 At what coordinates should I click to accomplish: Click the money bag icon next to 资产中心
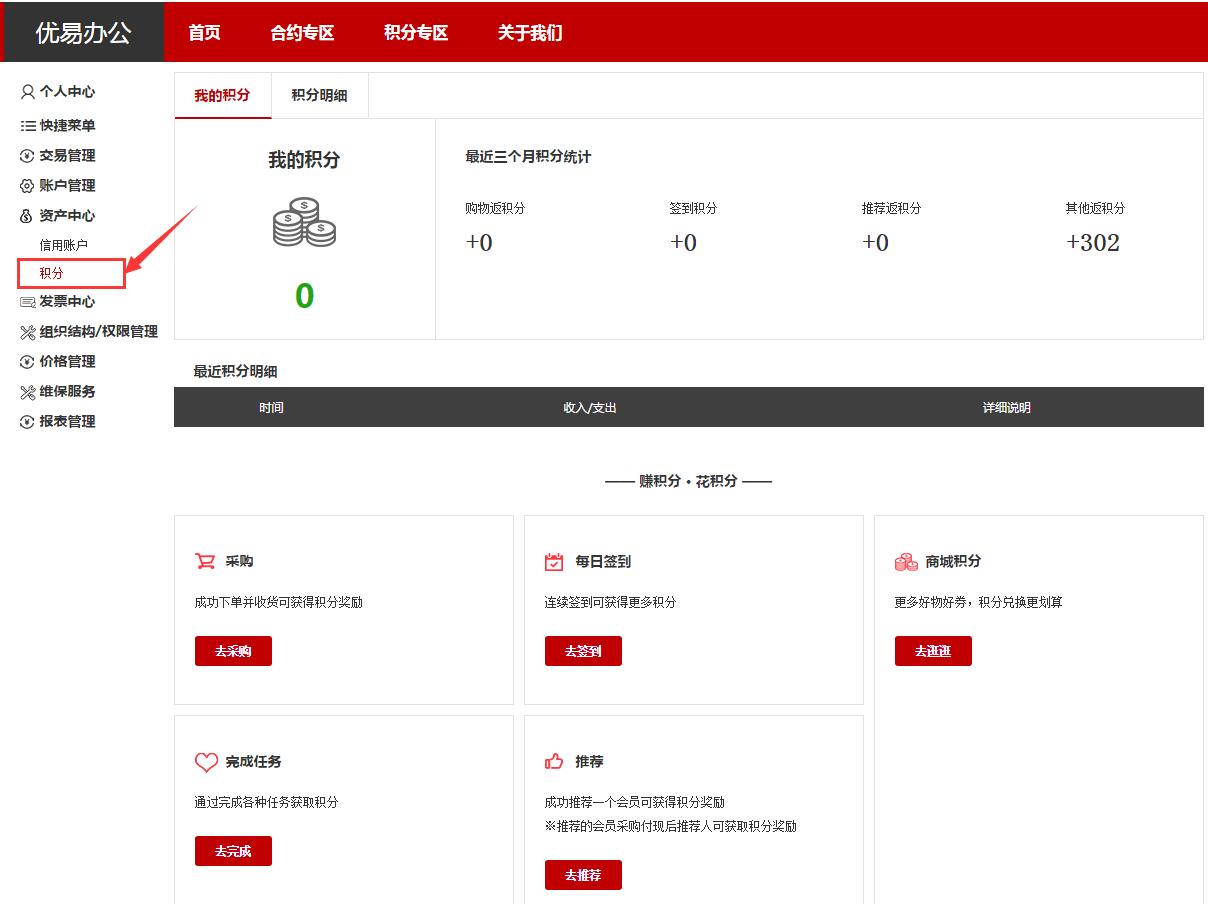click(x=27, y=216)
